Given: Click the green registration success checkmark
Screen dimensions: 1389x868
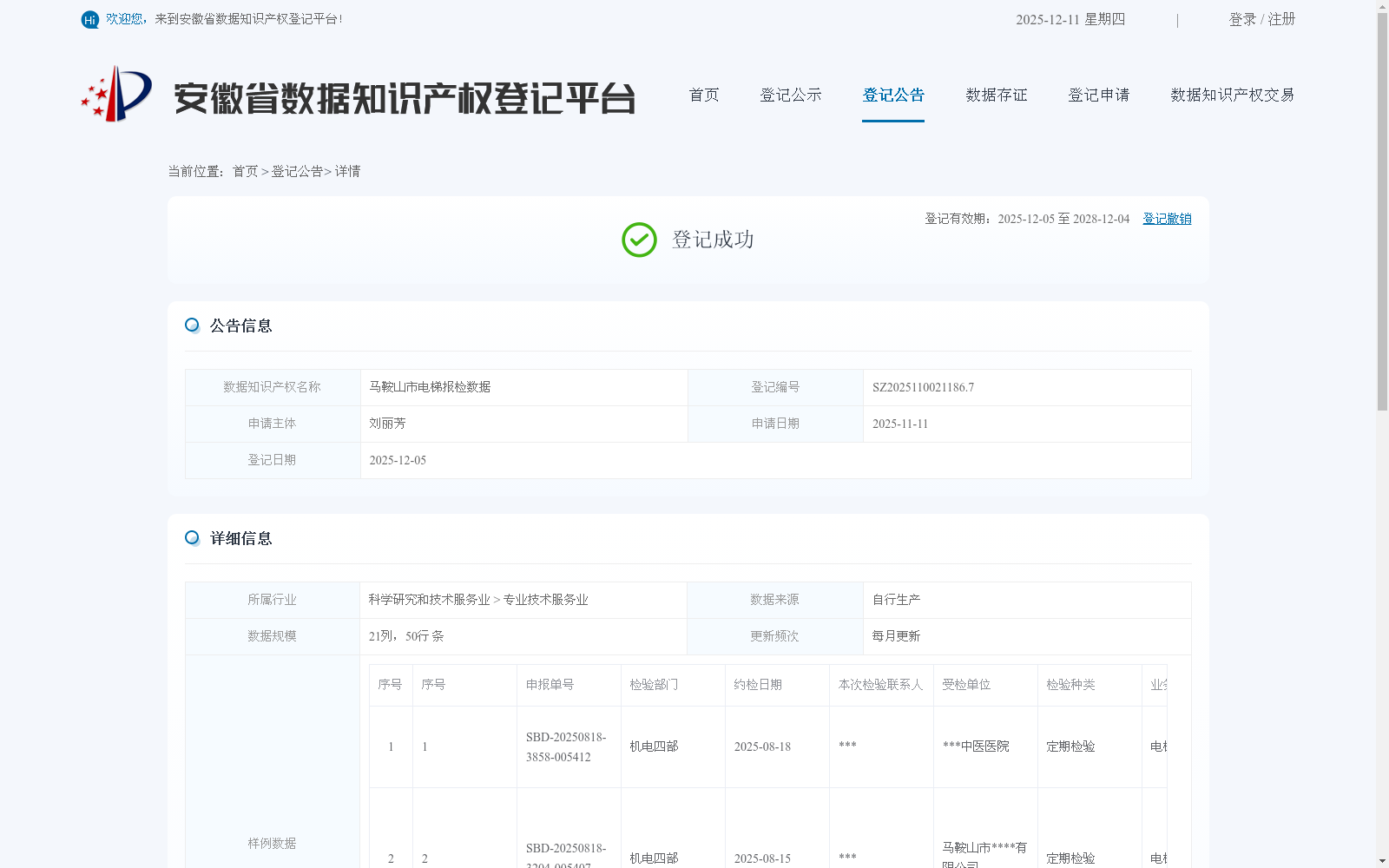Looking at the screenshot, I should [639, 240].
